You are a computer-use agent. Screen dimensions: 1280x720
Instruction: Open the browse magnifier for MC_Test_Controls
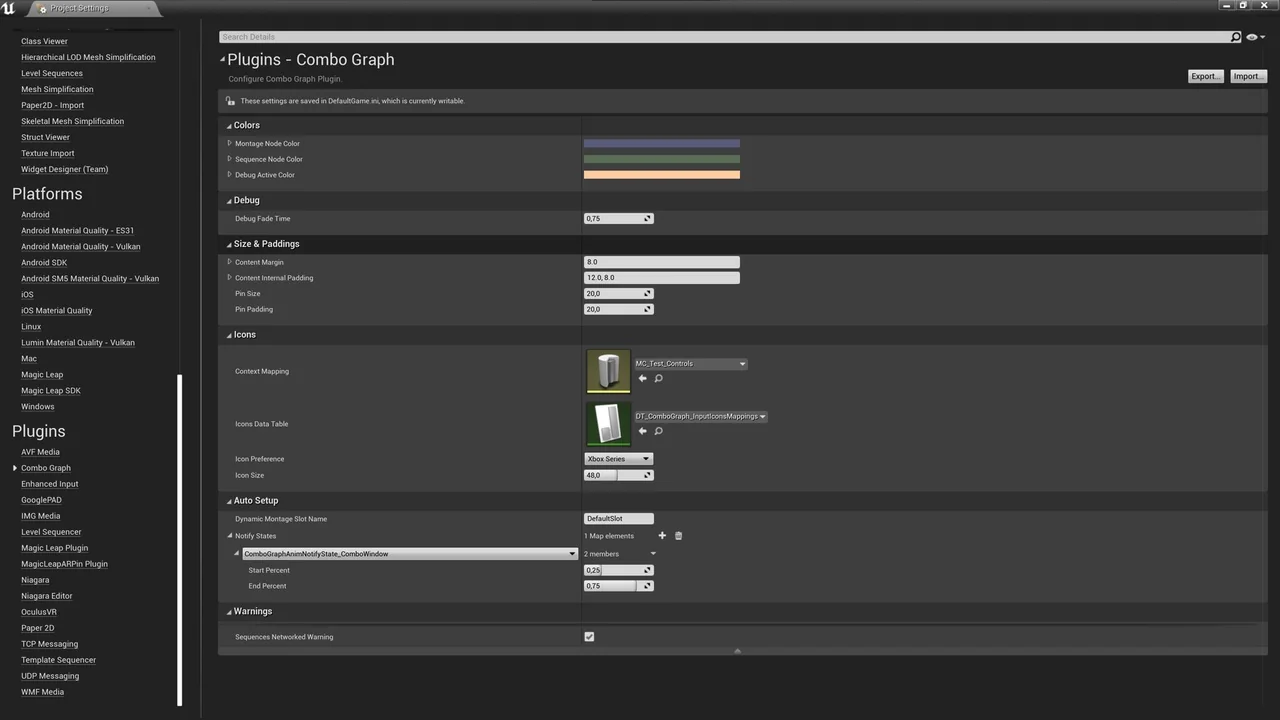658,378
